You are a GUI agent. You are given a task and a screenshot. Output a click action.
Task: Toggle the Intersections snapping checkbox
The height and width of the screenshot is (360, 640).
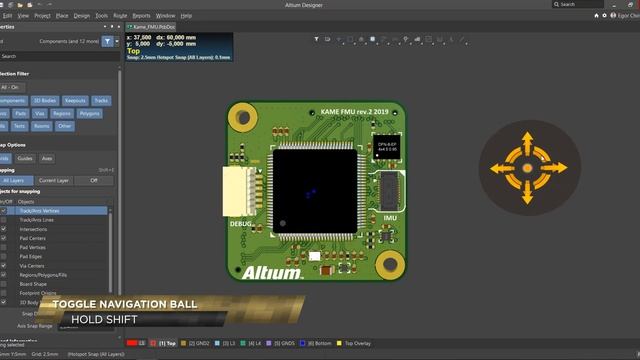pyautogui.click(x=3, y=229)
